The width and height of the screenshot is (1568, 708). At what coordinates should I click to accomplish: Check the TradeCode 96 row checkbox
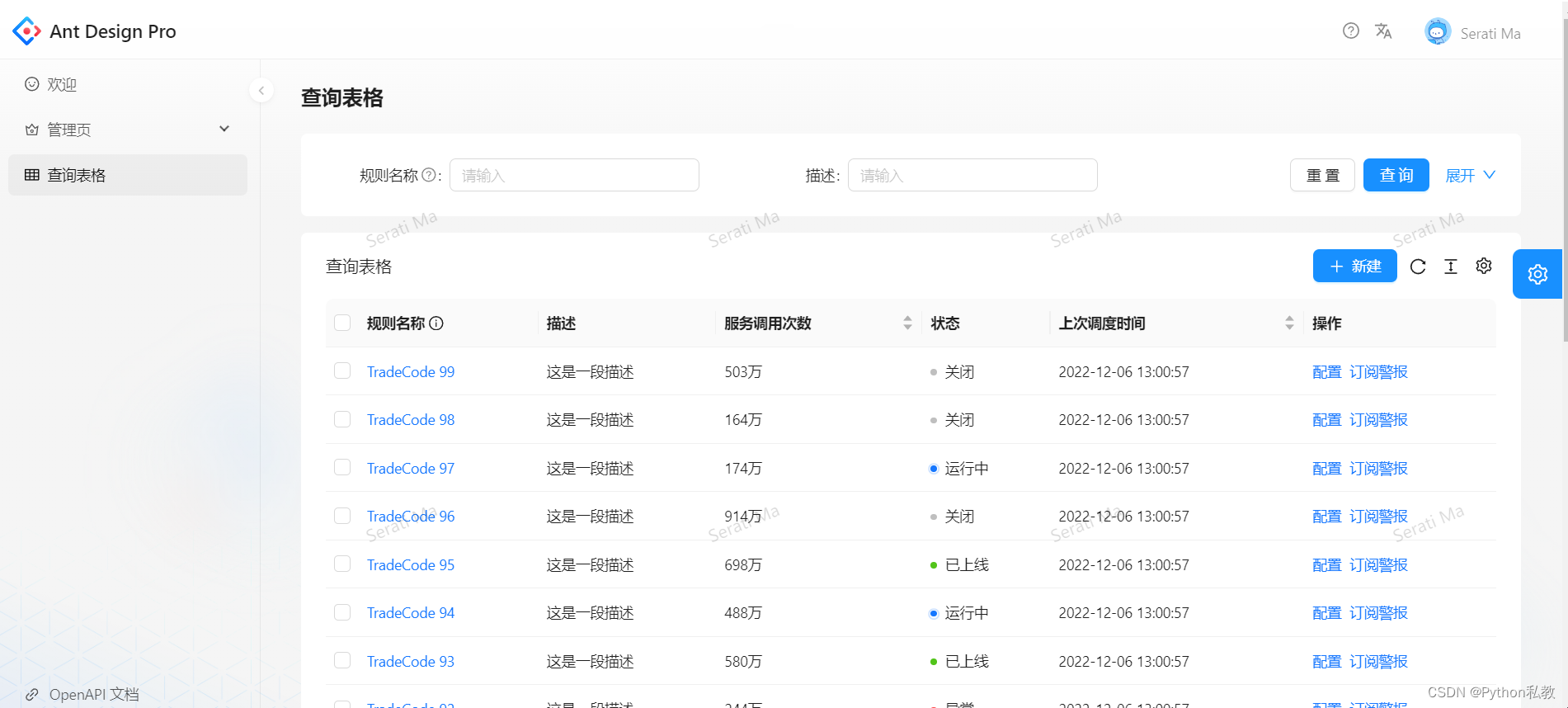pos(342,516)
